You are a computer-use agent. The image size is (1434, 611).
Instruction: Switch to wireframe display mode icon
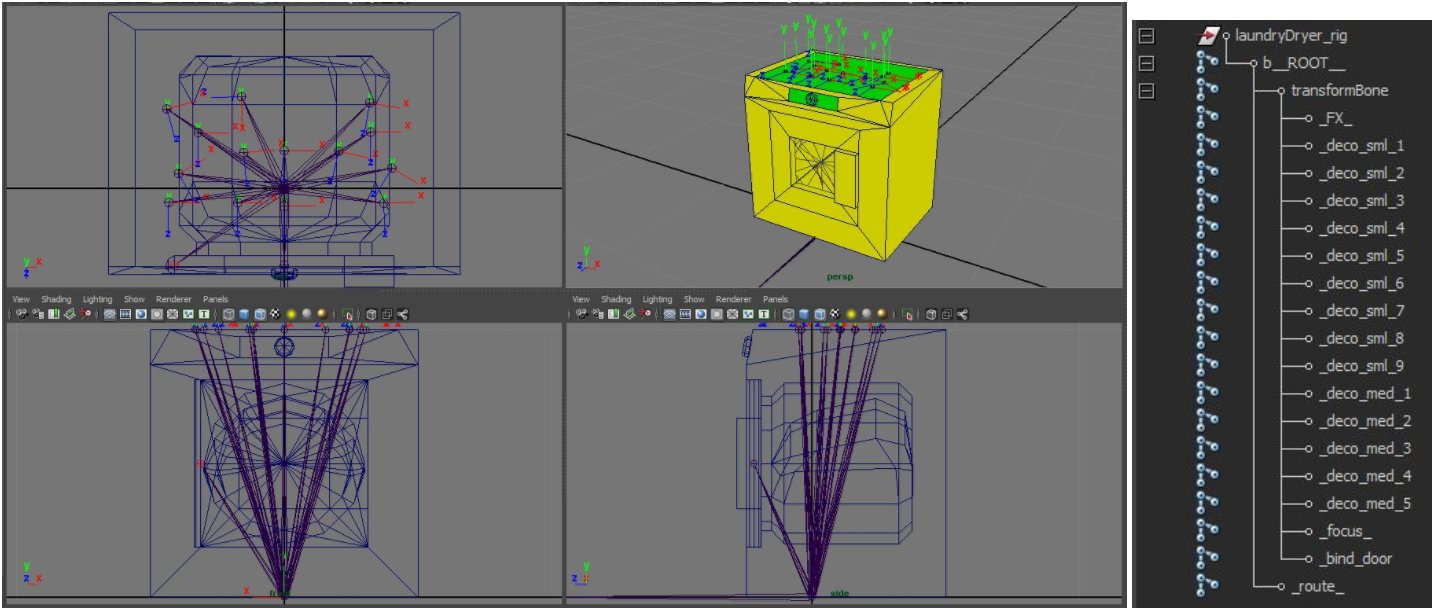(x=109, y=314)
